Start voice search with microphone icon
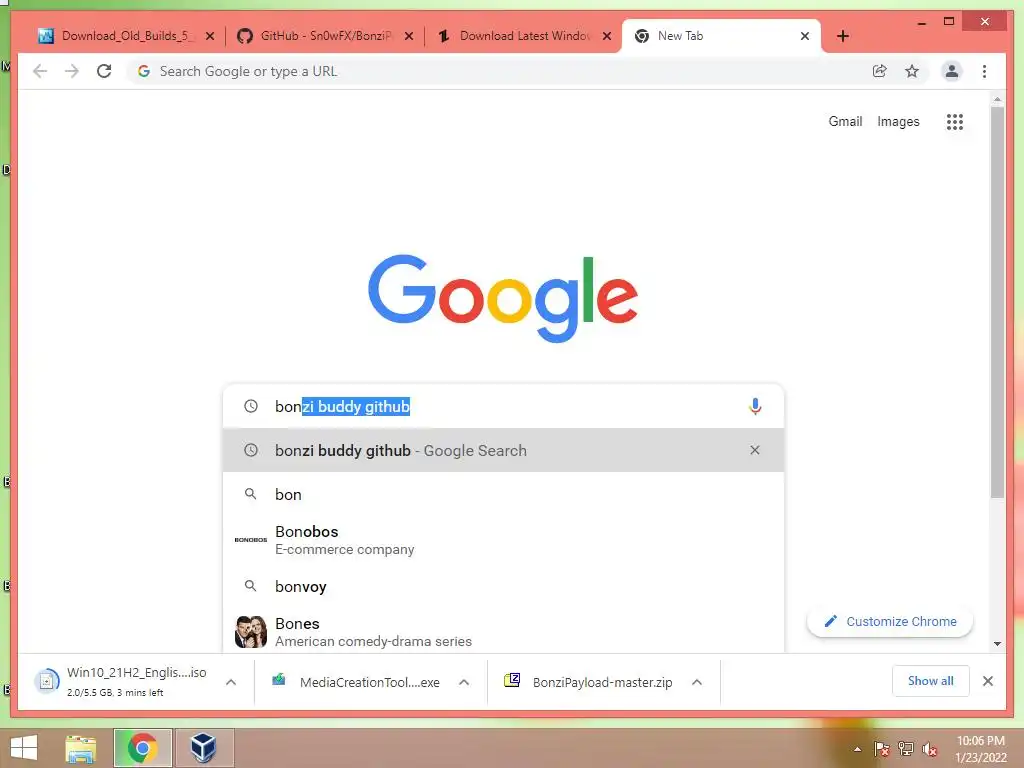Screen dimensions: 1024x768 755,406
